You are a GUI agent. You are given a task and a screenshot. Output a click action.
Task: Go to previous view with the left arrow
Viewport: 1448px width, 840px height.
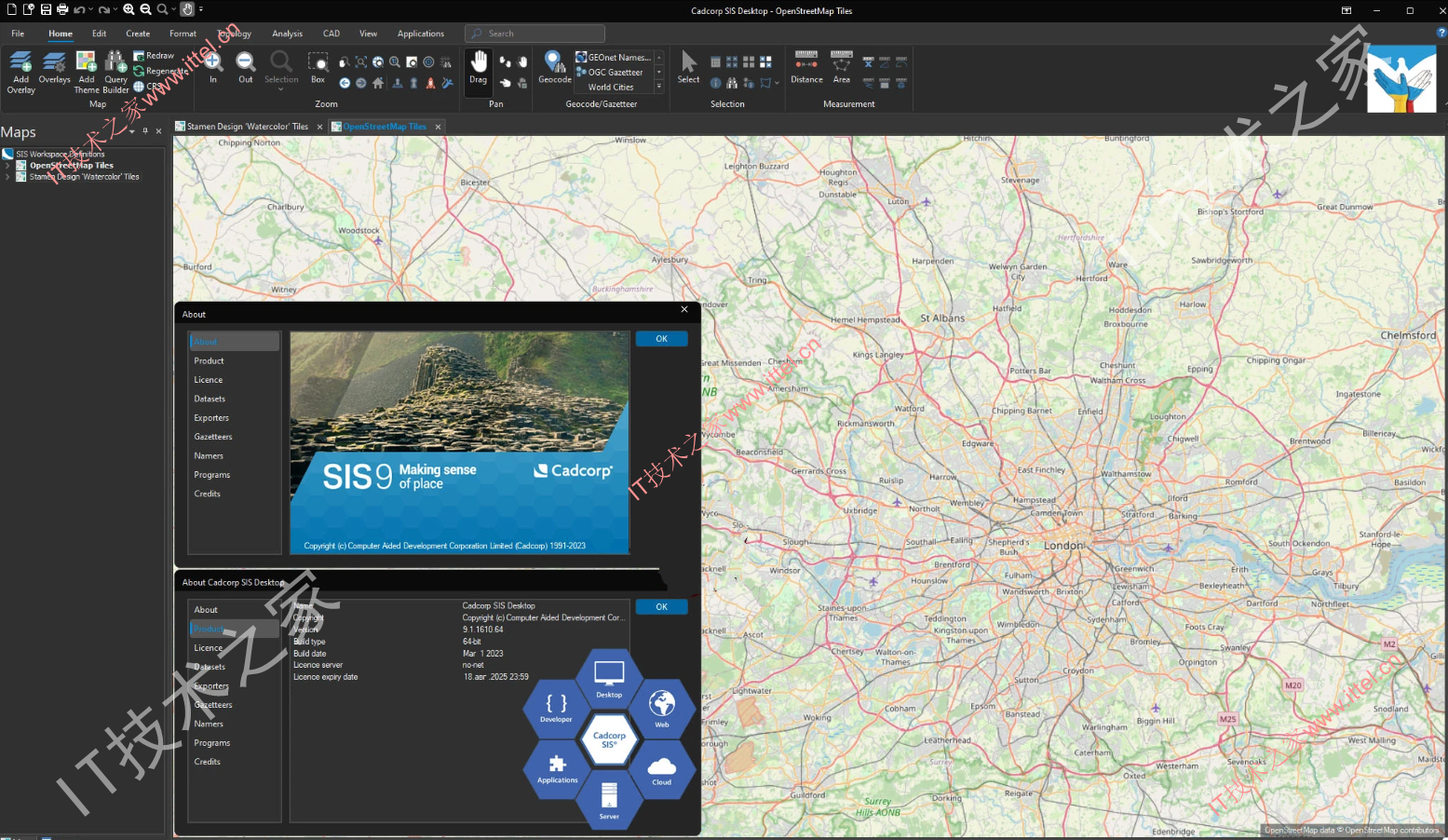click(x=345, y=83)
